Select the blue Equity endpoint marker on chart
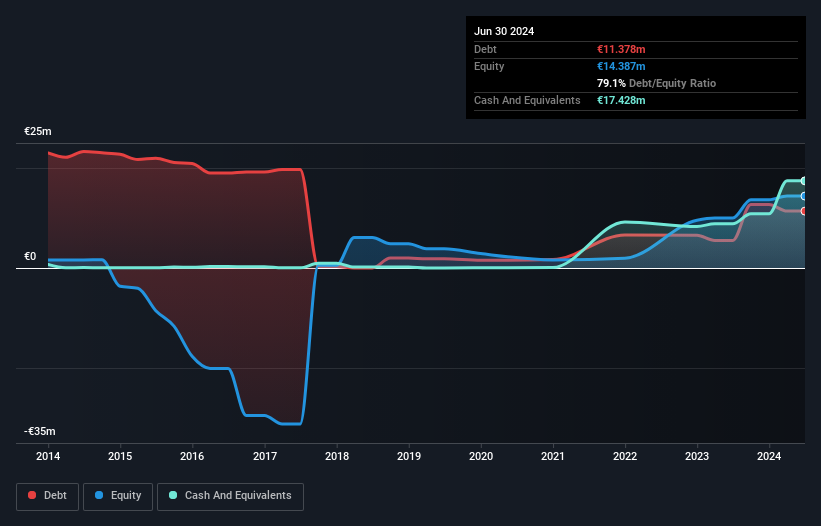 [803, 196]
